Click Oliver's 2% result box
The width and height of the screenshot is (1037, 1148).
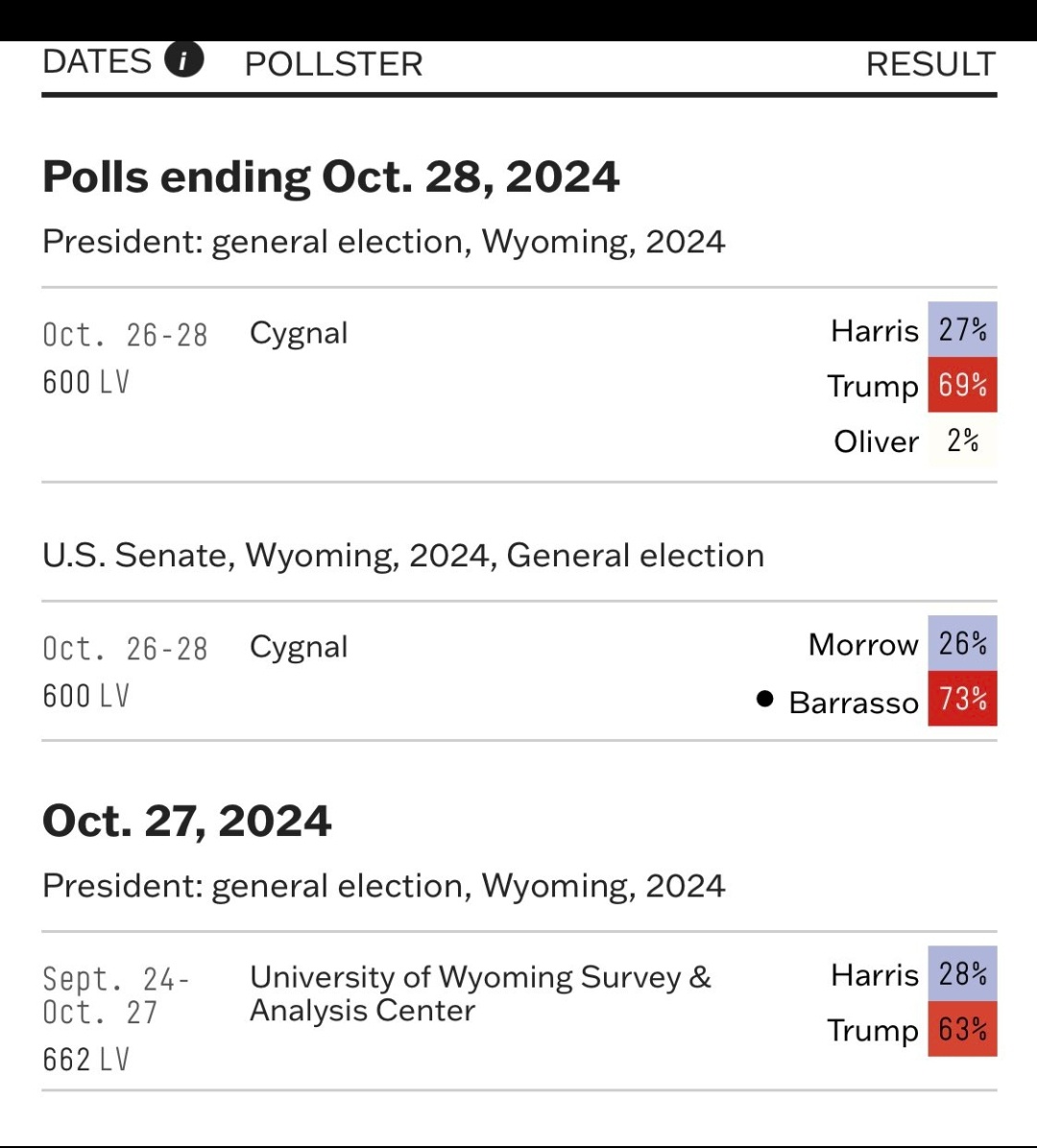pos(962,441)
